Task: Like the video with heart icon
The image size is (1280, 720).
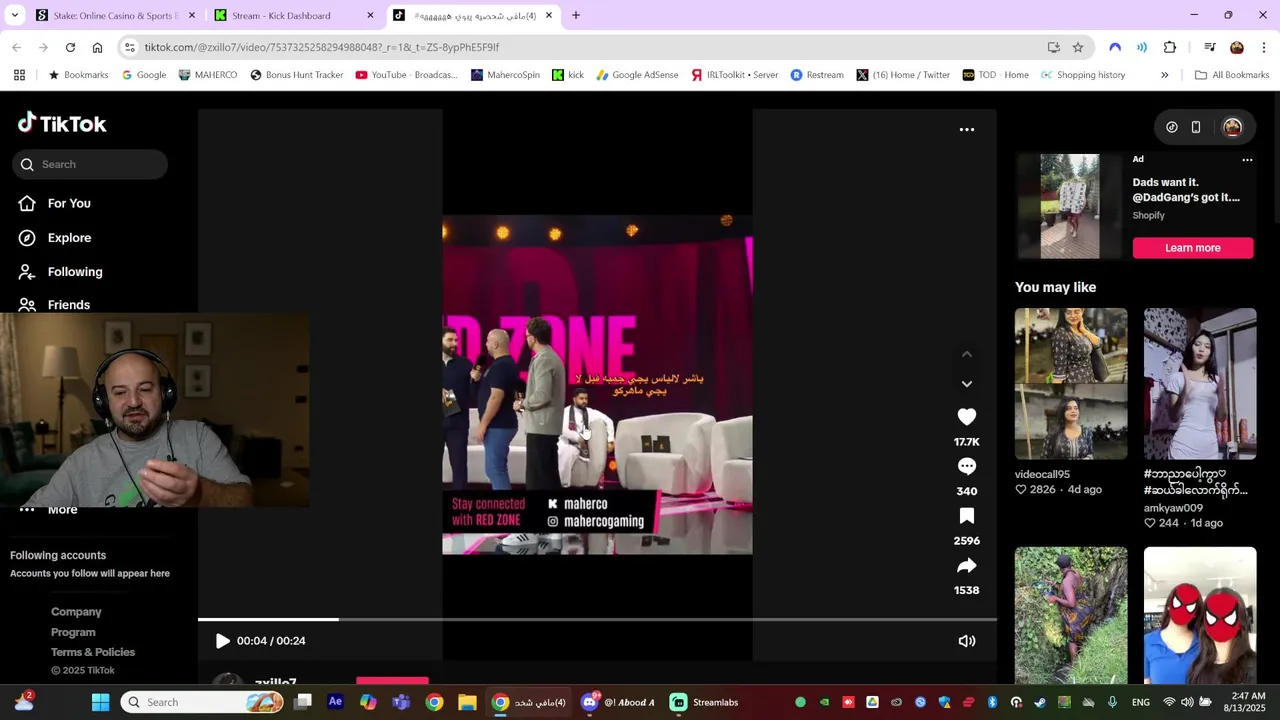Action: coord(966,417)
